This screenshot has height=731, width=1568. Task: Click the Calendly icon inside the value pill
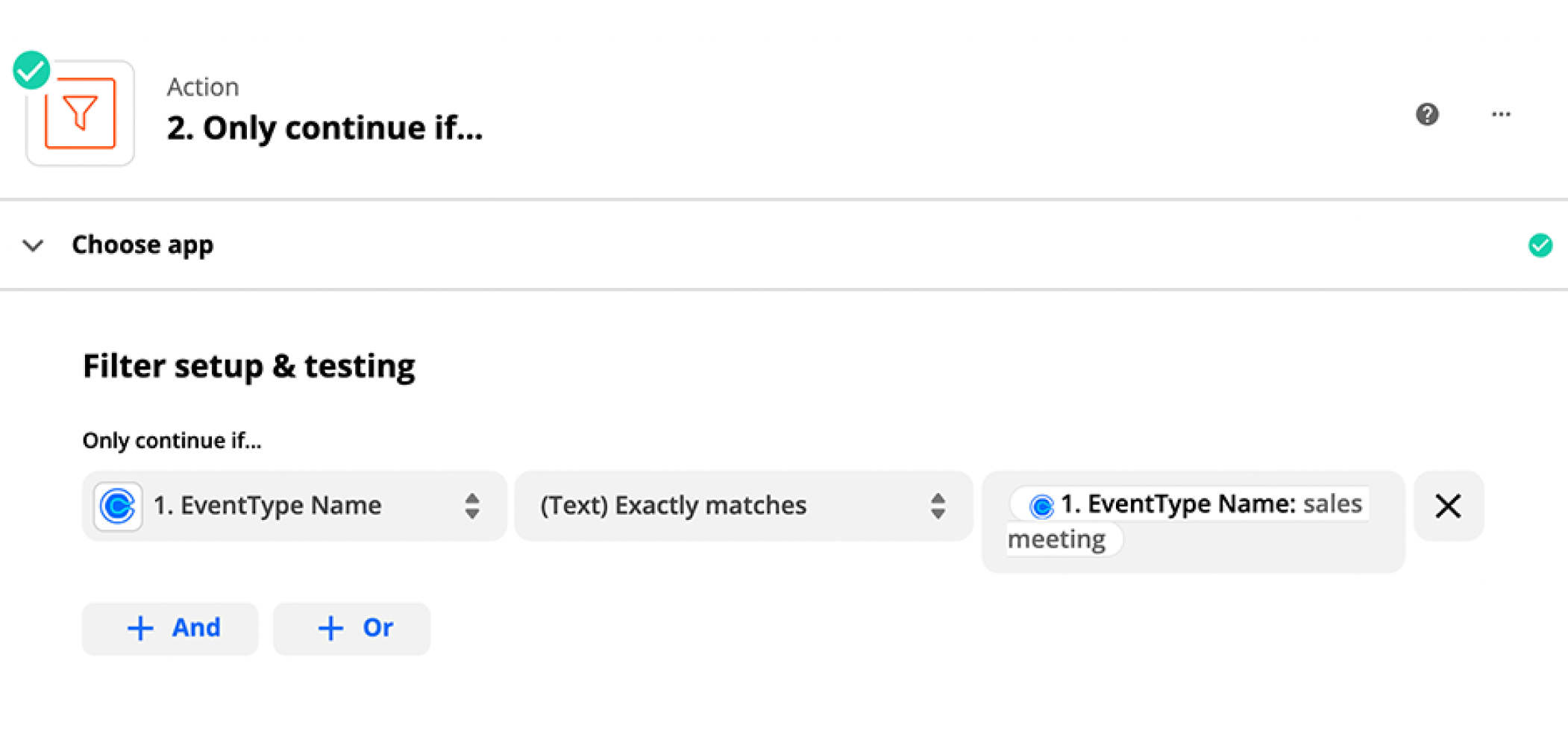[1041, 506]
